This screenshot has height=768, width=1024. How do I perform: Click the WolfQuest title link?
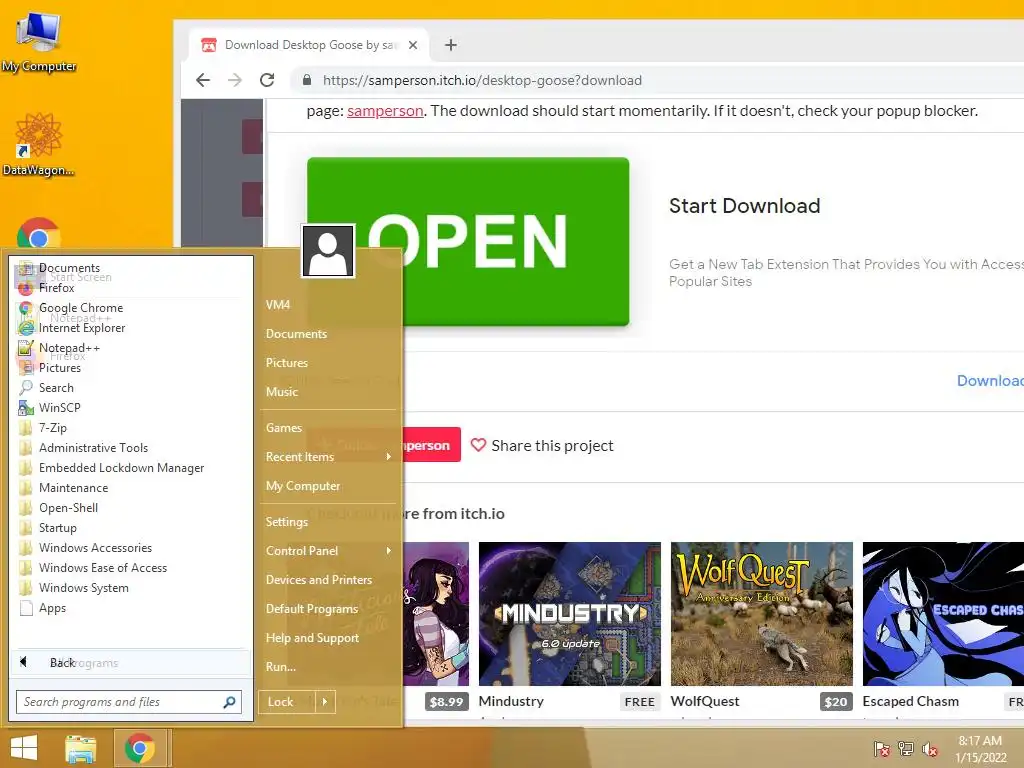point(705,701)
